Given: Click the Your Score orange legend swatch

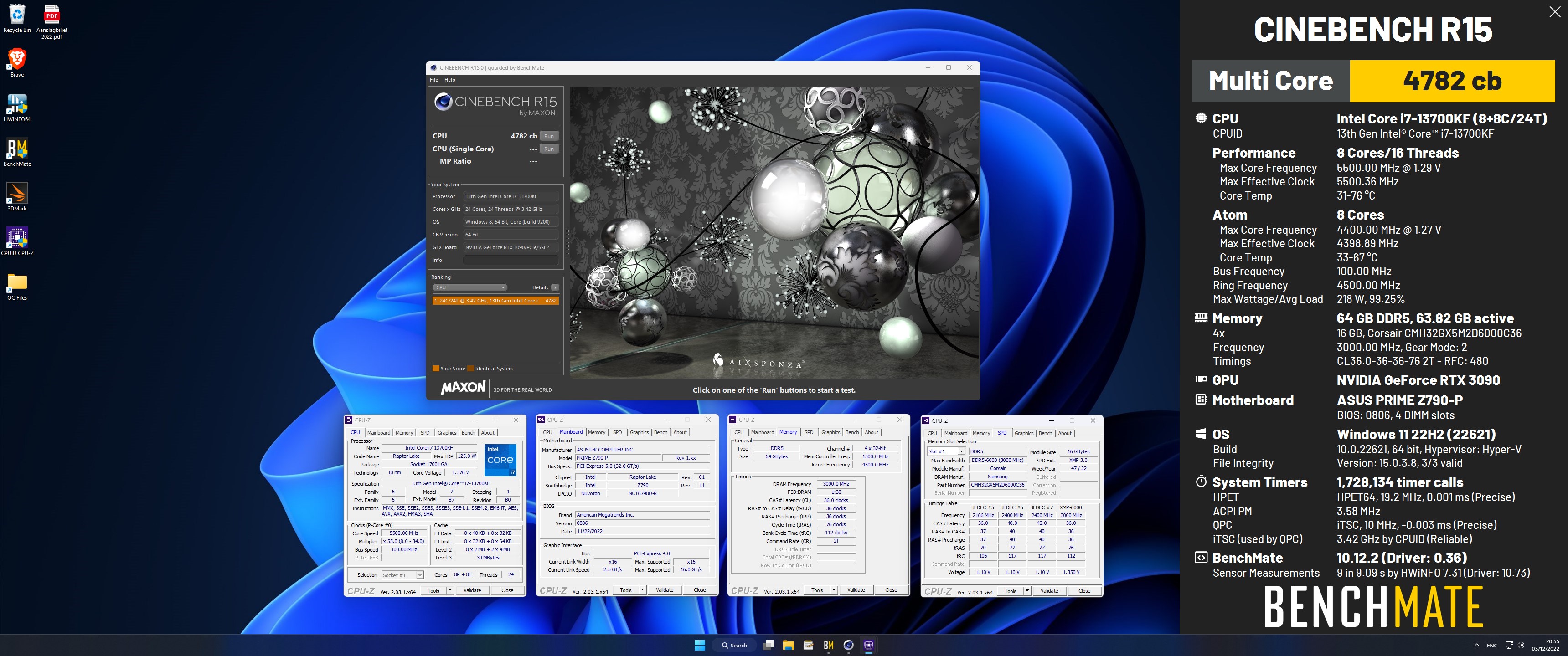Looking at the screenshot, I should coord(436,368).
